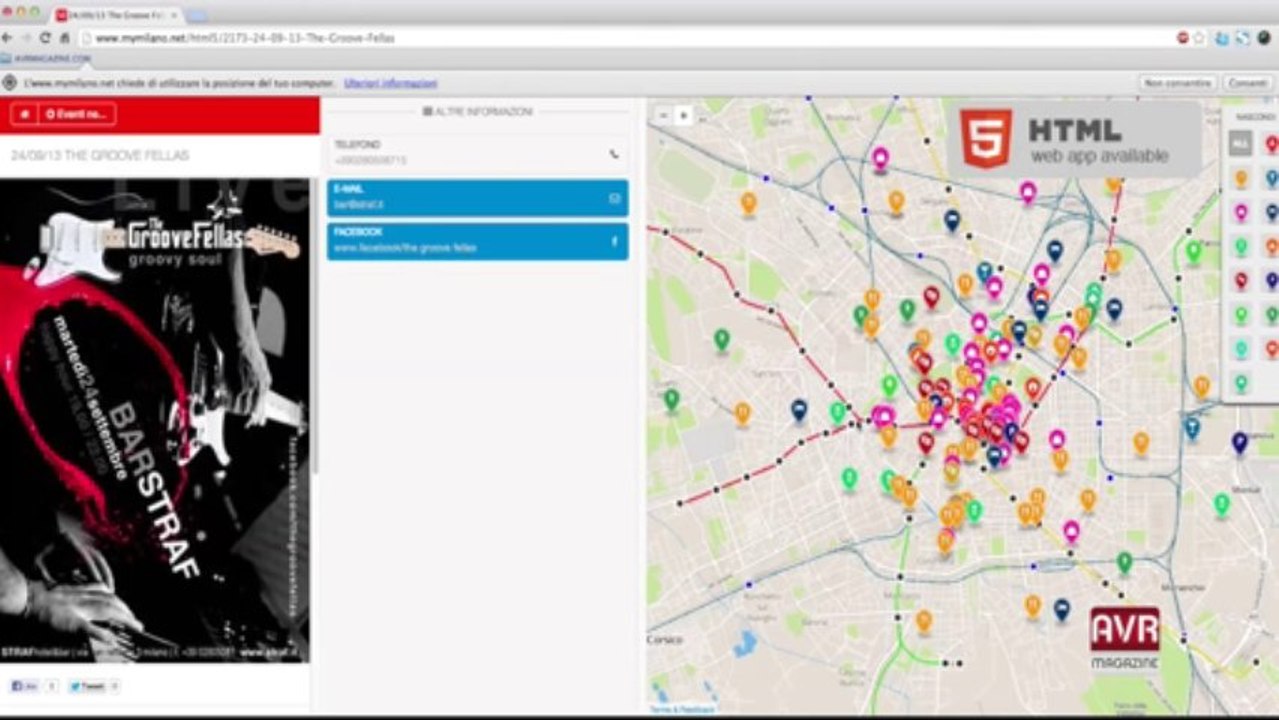The height and width of the screenshot is (720, 1279).
Task: Toggle the pink pin filter in Nascondi
Action: (1241, 212)
